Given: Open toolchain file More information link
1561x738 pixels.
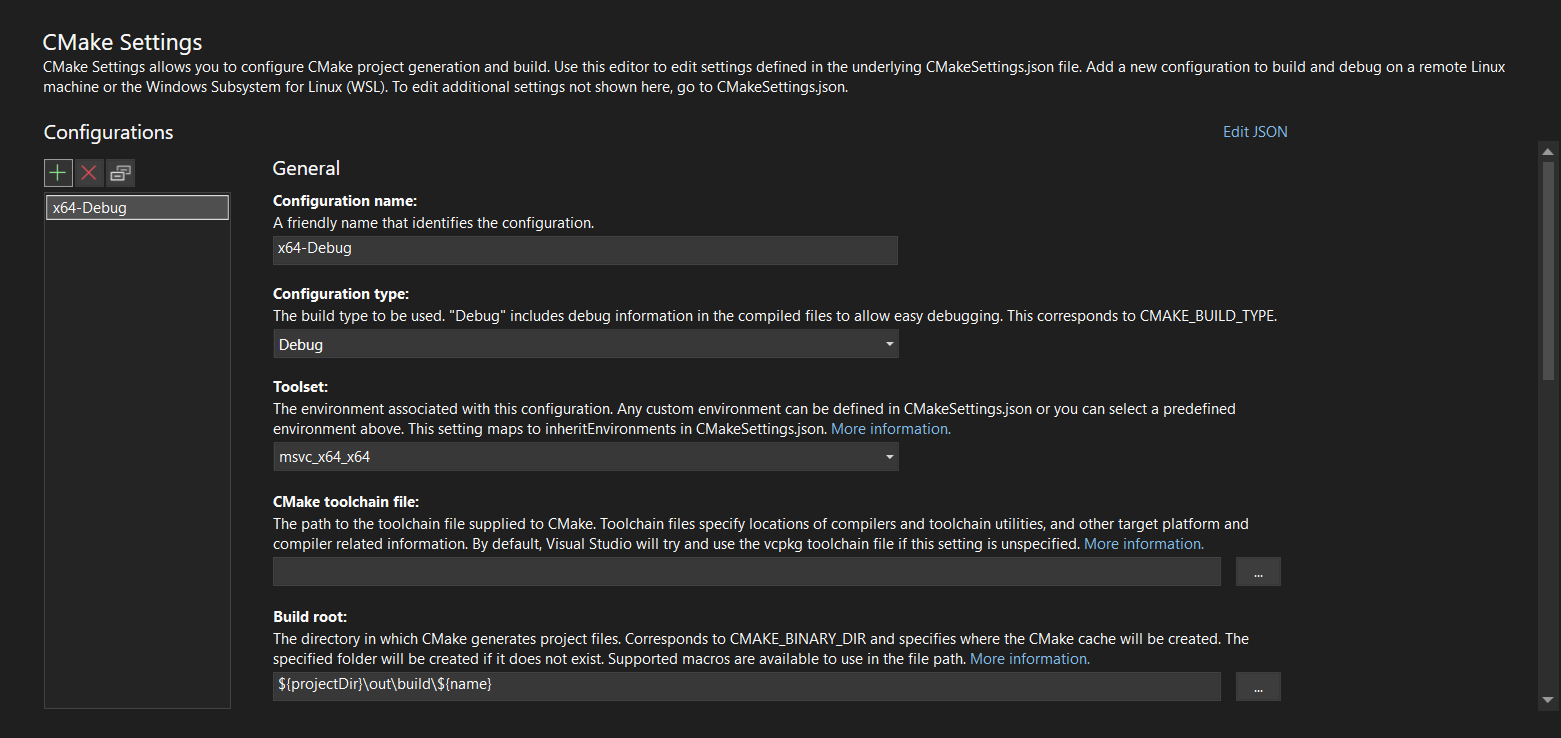Looking at the screenshot, I should coord(1144,544).
